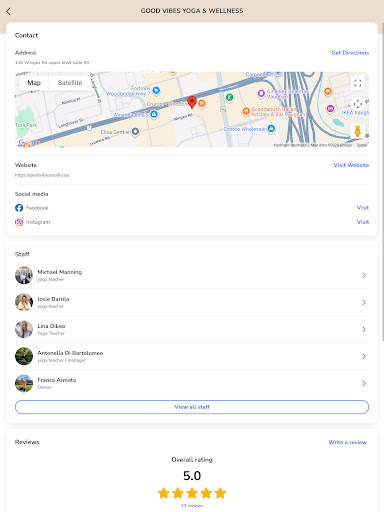Image resolution: width=384 pixels, height=512 pixels.
Task: Click the five-star rating display
Action: [192, 493]
